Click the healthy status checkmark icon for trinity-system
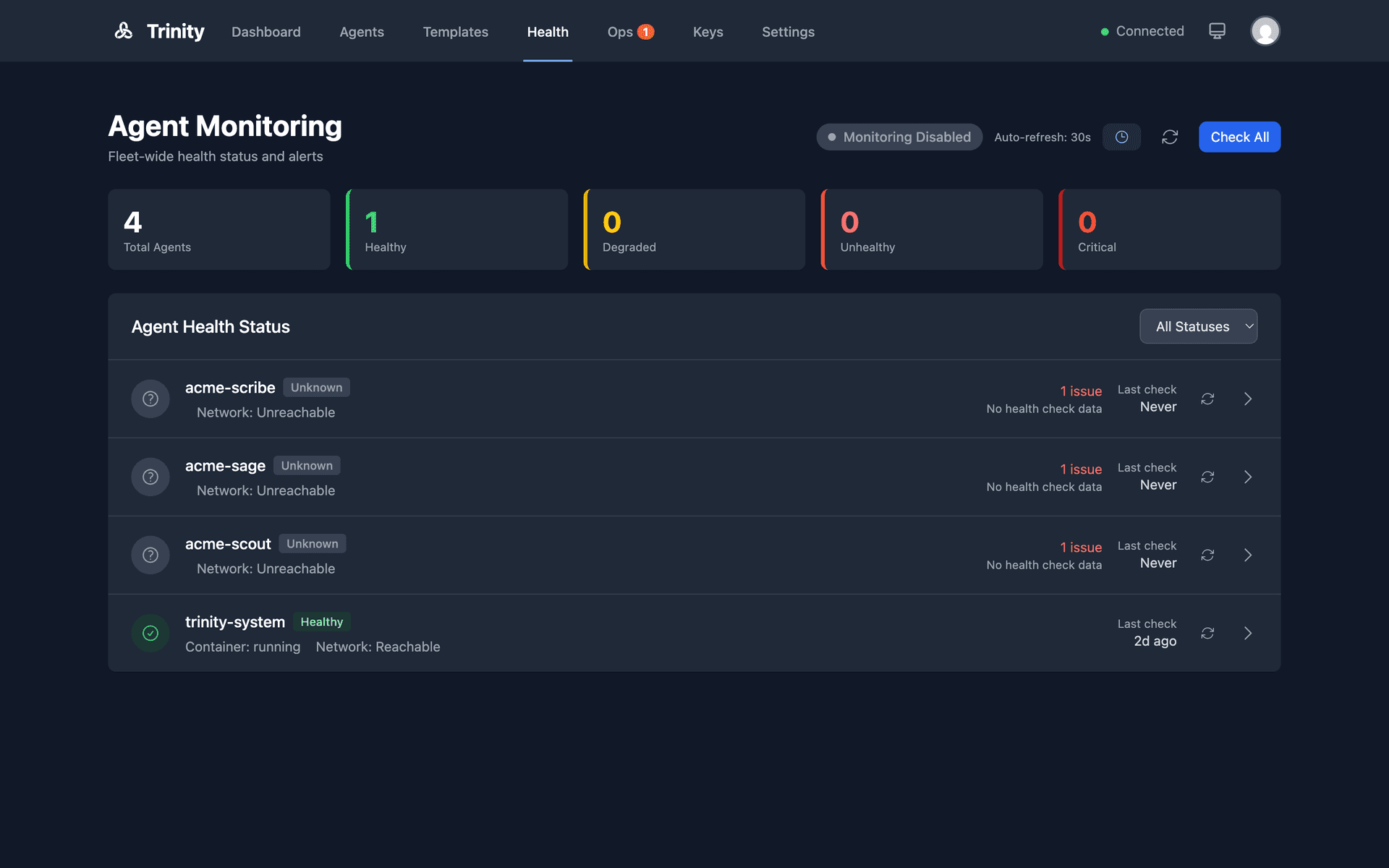1389x868 pixels. pos(150,633)
